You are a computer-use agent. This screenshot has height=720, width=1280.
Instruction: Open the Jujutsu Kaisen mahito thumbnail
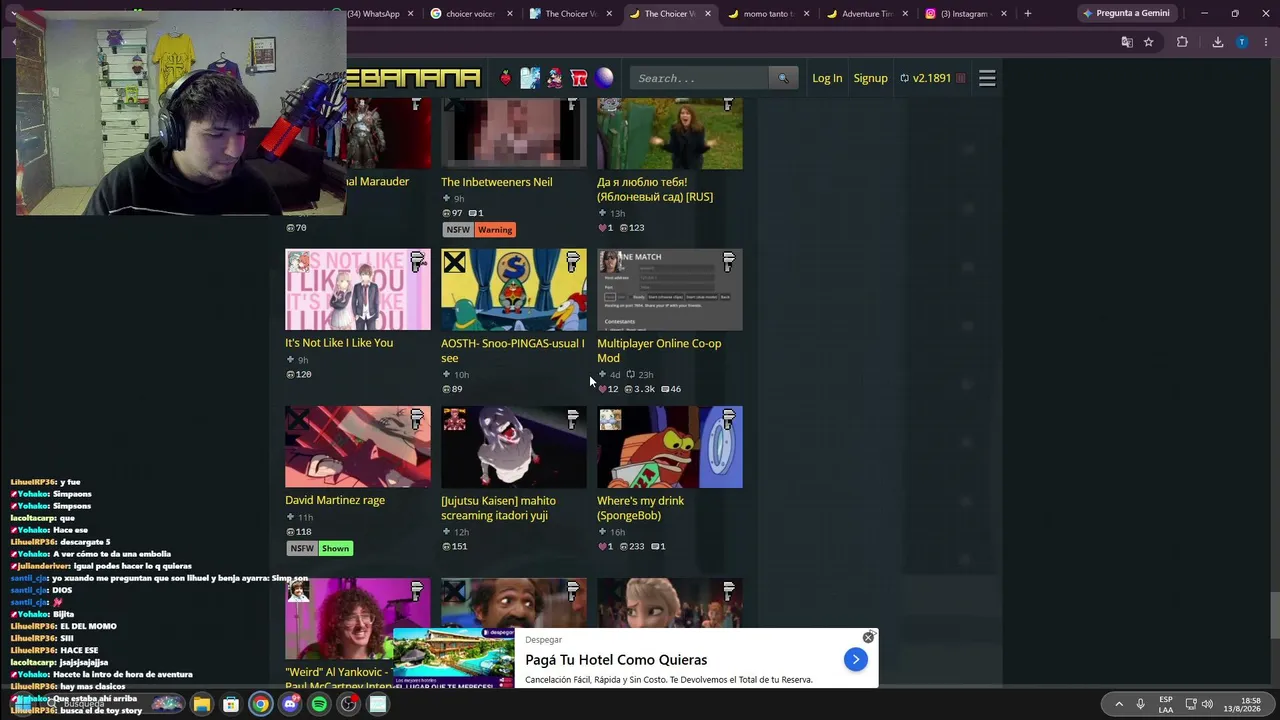coord(514,447)
